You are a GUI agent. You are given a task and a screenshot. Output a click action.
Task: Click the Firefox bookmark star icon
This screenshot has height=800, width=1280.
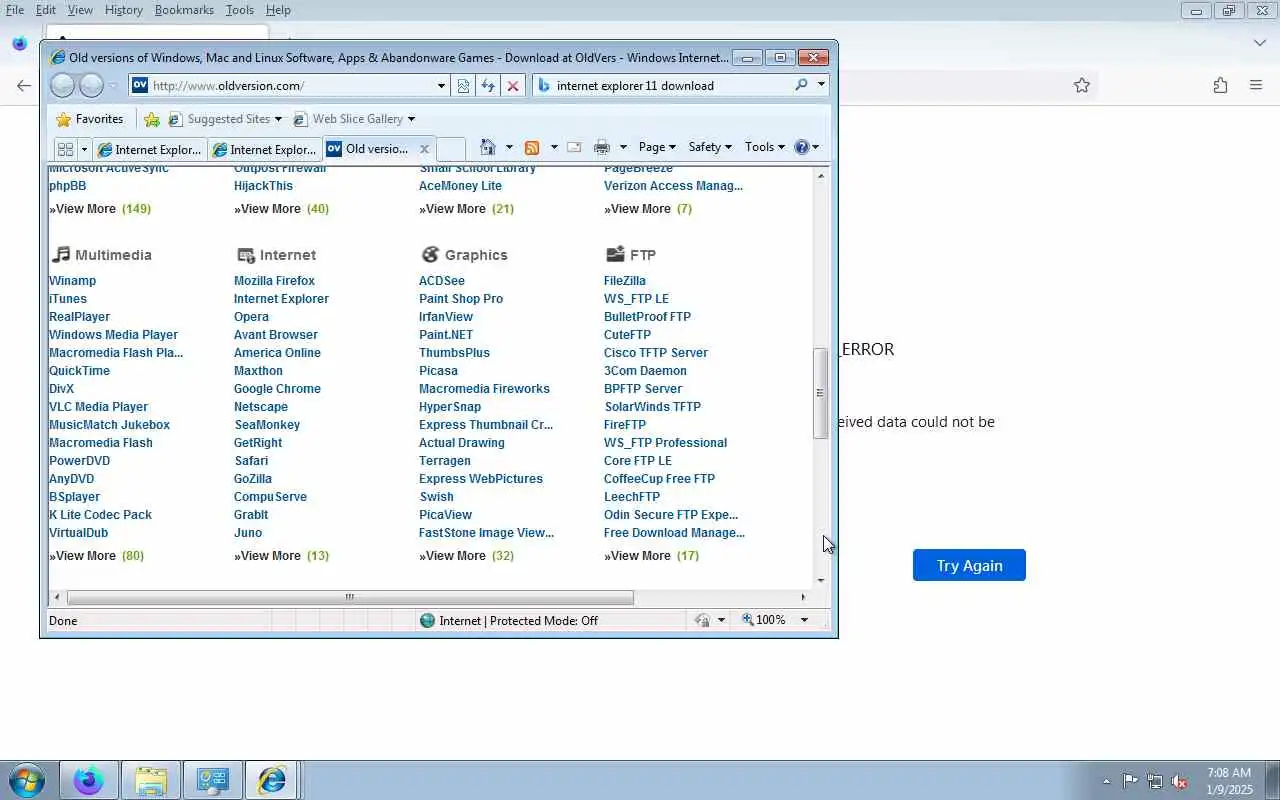tap(1081, 86)
